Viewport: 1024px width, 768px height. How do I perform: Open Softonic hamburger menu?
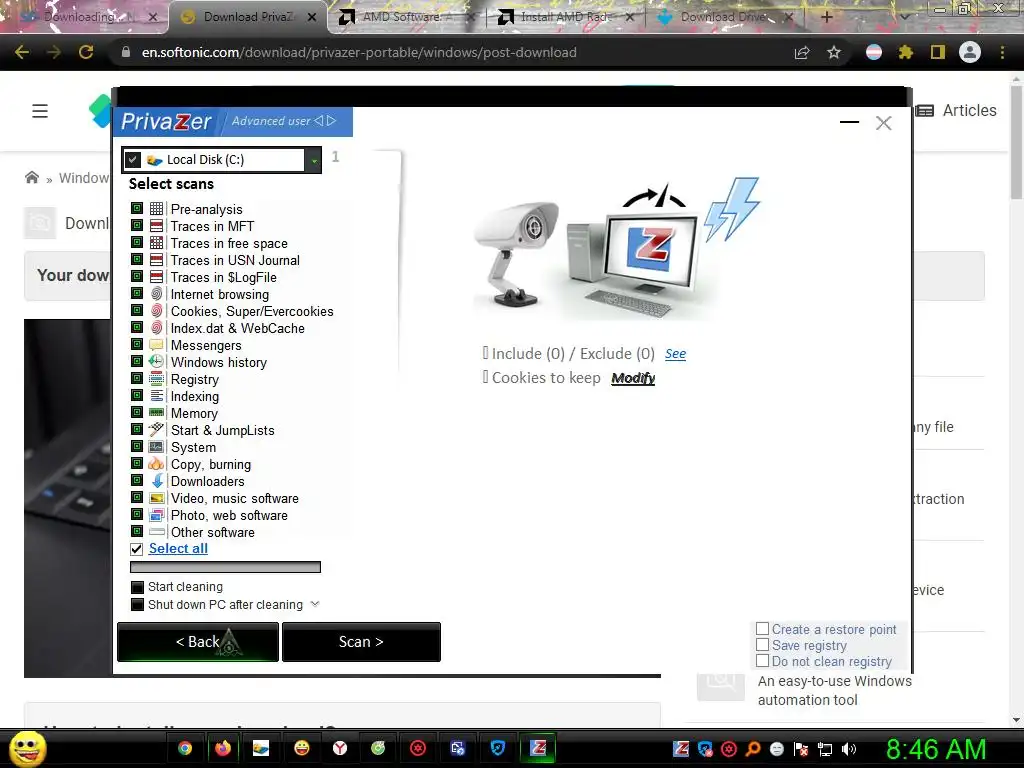pos(40,111)
